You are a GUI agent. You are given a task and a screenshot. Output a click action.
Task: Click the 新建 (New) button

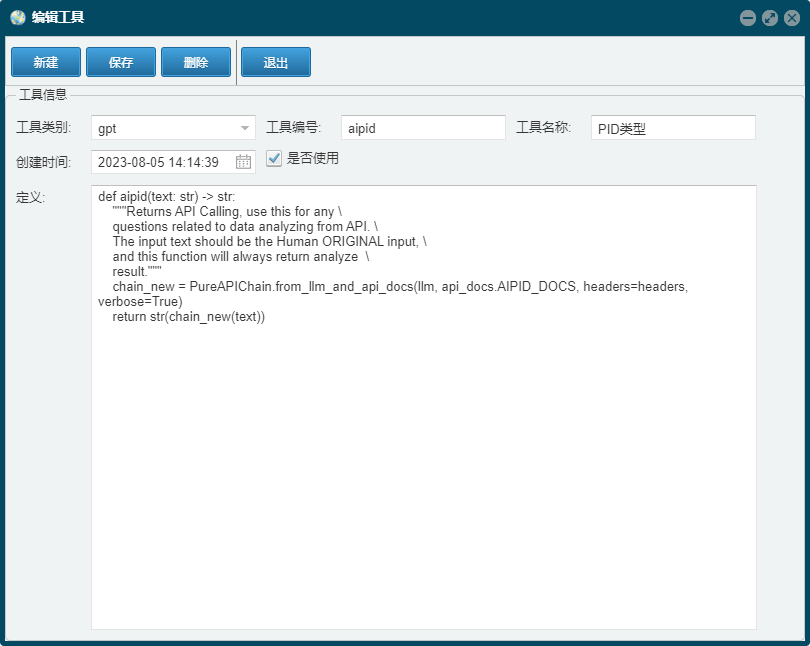46,62
